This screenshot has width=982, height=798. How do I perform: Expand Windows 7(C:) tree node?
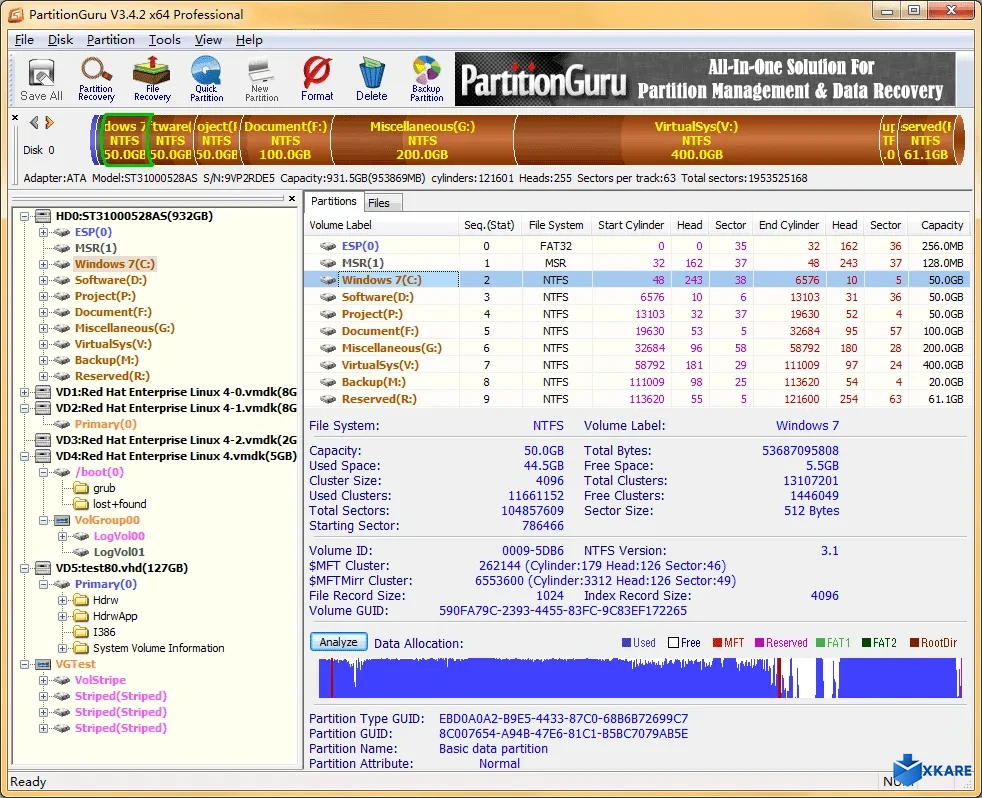pos(43,264)
